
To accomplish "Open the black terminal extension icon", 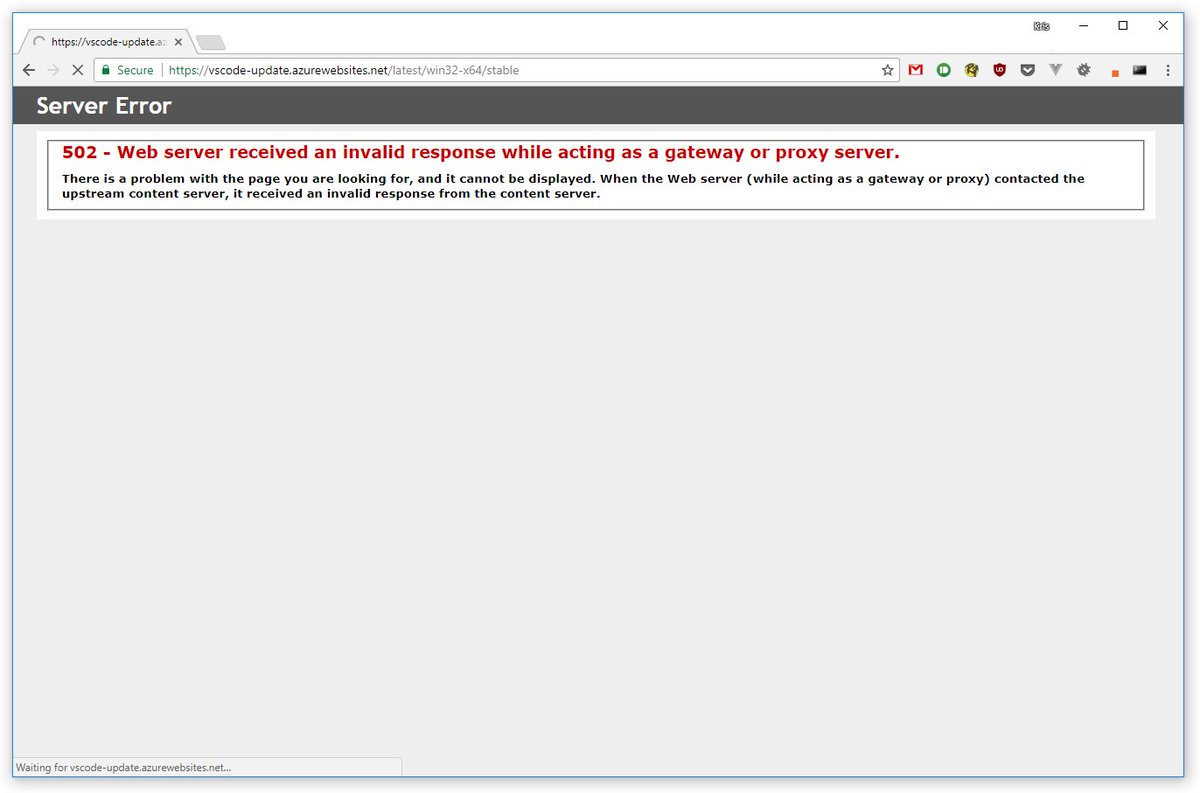I will (x=1140, y=70).
